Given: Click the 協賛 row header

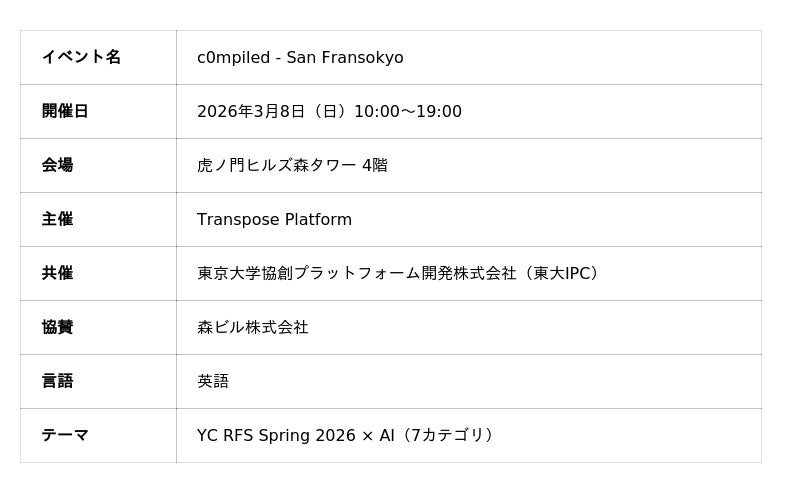Looking at the screenshot, I should [x=57, y=328].
